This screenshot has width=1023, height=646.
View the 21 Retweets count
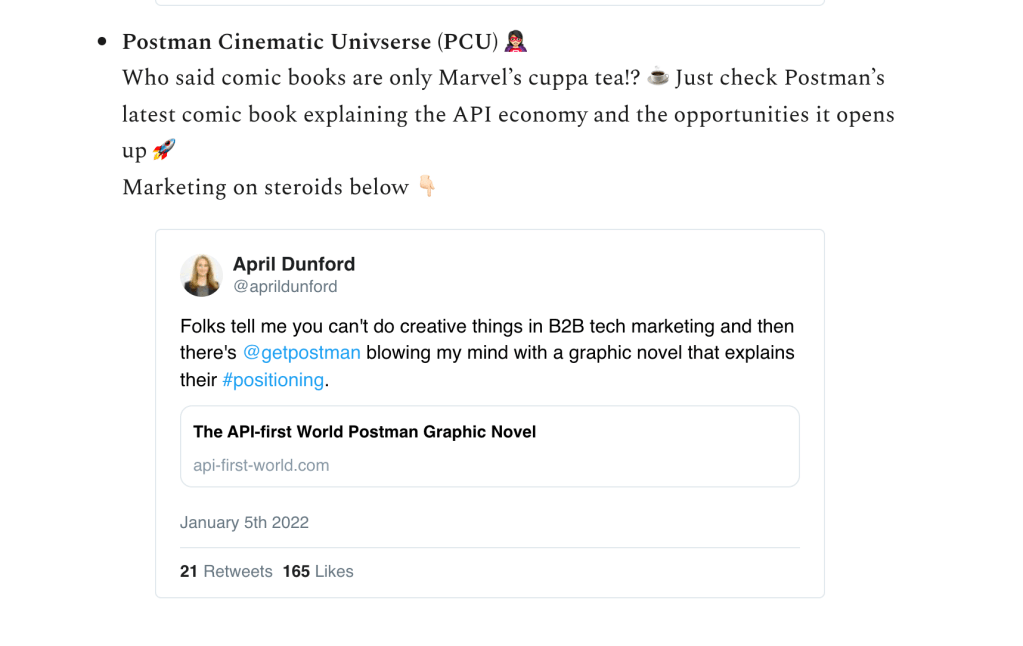click(x=226, y=572)
